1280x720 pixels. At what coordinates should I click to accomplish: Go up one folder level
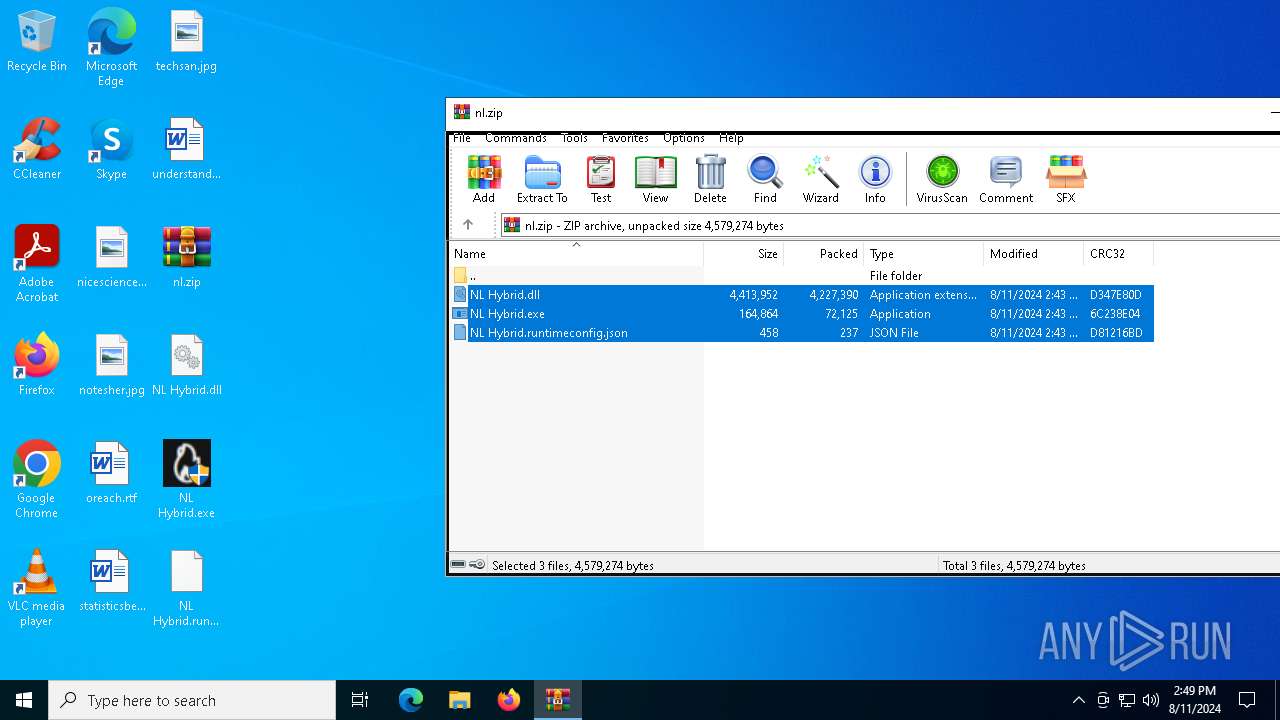[x=467, y=225]
